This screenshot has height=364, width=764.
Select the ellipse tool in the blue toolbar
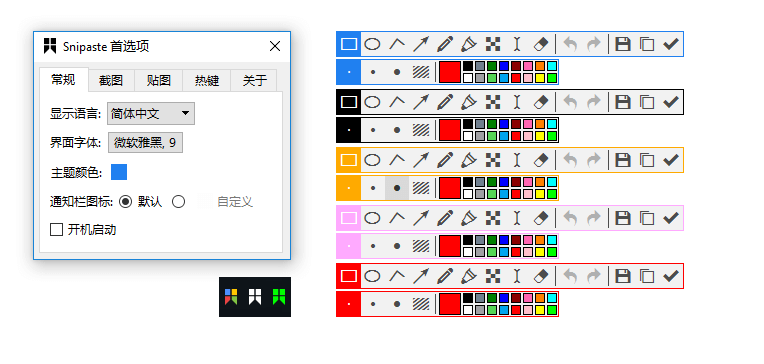373,44
